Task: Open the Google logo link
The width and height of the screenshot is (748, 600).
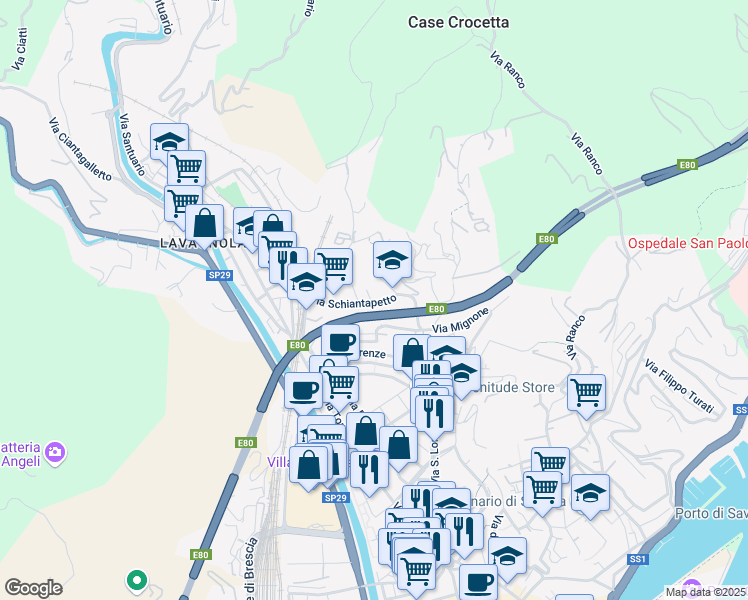Action: click(33, 588)
